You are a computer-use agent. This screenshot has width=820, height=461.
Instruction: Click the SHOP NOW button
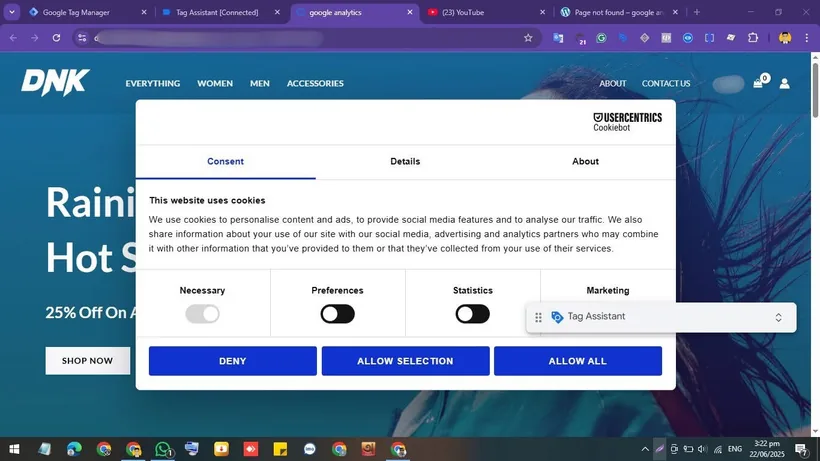[x=87, y=361]
